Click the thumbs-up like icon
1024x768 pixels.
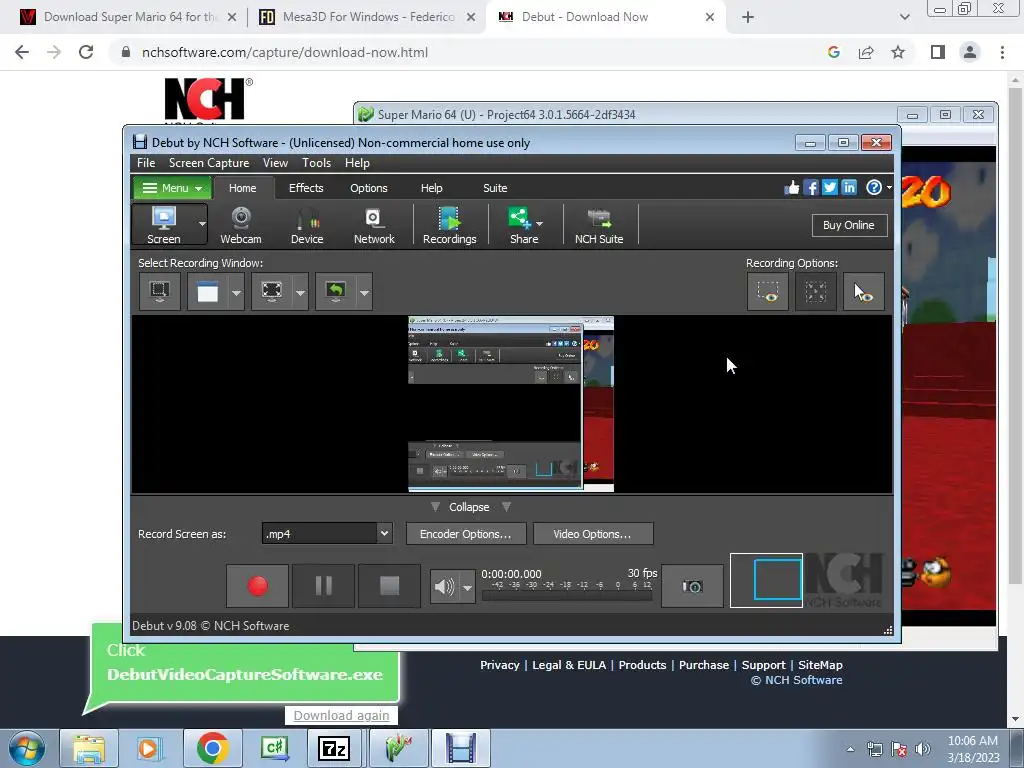792,188
